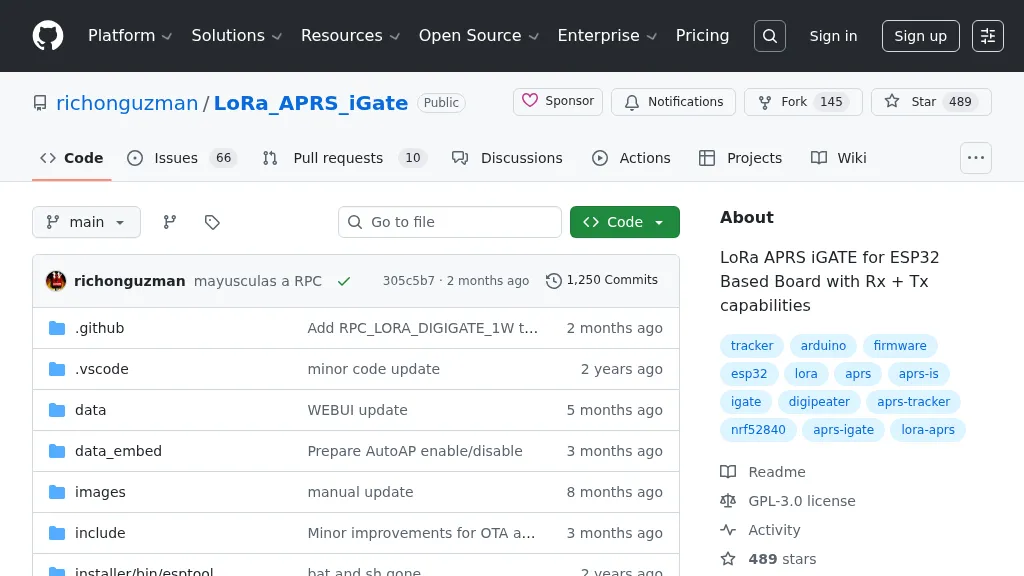This screenshot has width=1024, height=576.
Task: Fork the repository with the Fork button
Action: (x=803, y=102)
